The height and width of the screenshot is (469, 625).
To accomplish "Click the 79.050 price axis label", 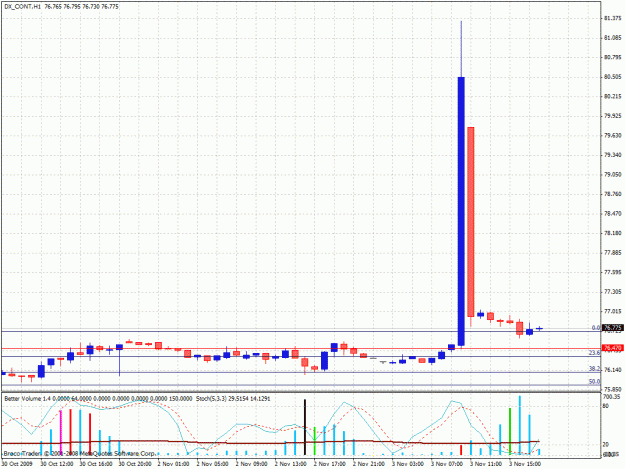I will point(613,175).
